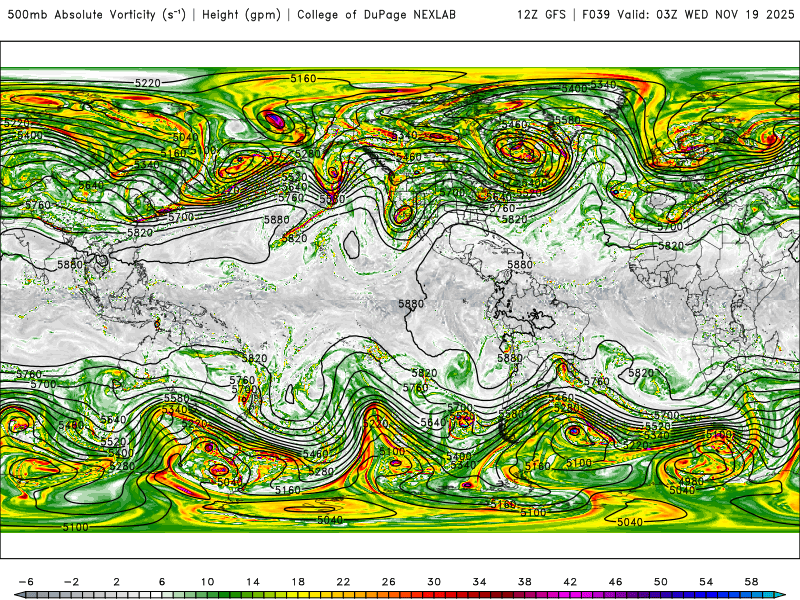Click the '14' color scale label

253,582
